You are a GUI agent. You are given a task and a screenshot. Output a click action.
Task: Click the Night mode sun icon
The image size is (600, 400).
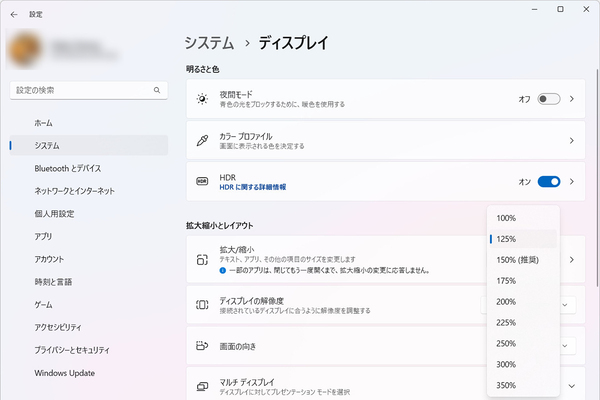[x=202, y=99]
